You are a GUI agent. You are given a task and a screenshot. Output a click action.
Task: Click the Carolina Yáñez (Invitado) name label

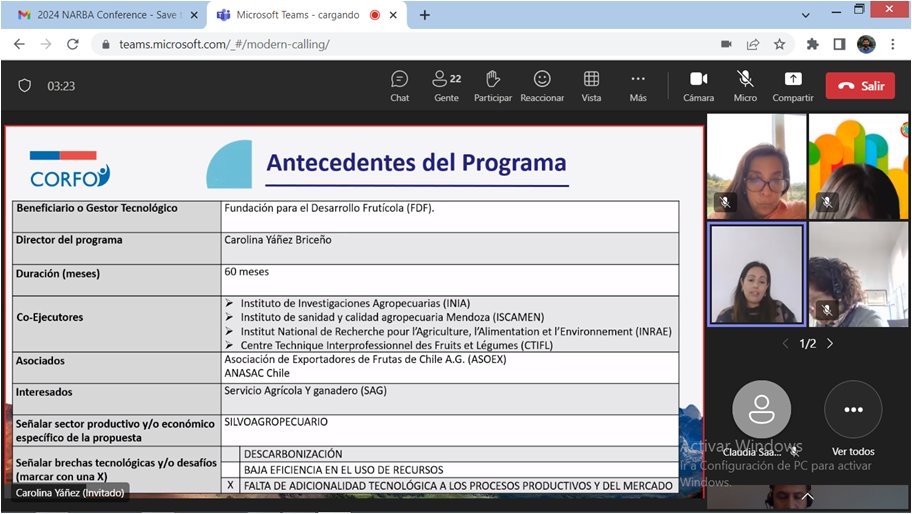click(x=70, y=492)
